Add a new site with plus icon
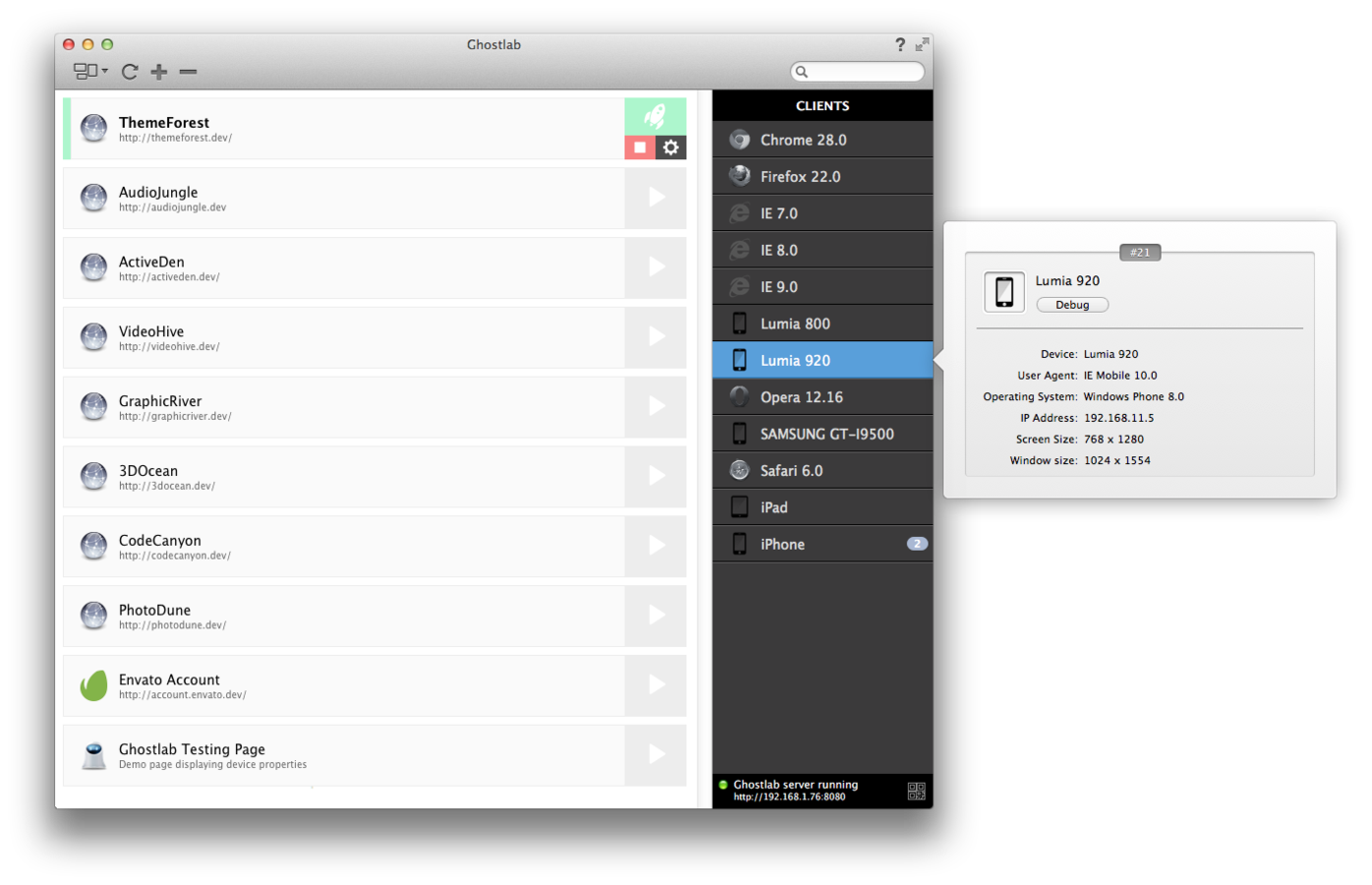Screen dimensions: 1372x885 (159, 72)
